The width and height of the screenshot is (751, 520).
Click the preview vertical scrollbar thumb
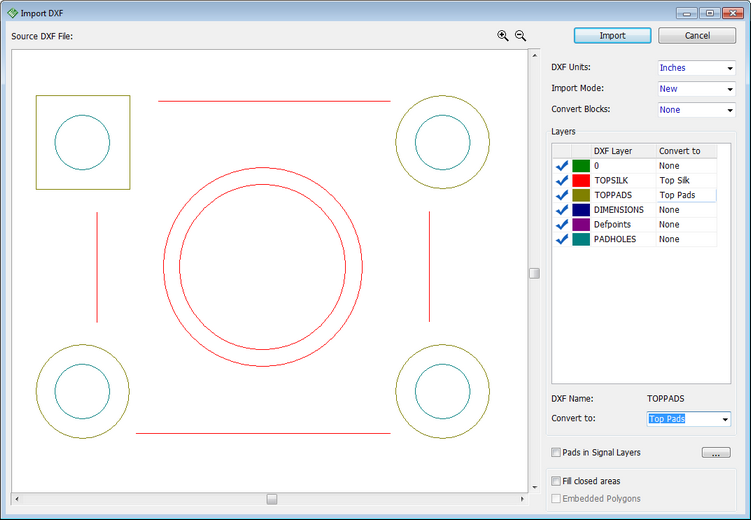pos(534,273)
